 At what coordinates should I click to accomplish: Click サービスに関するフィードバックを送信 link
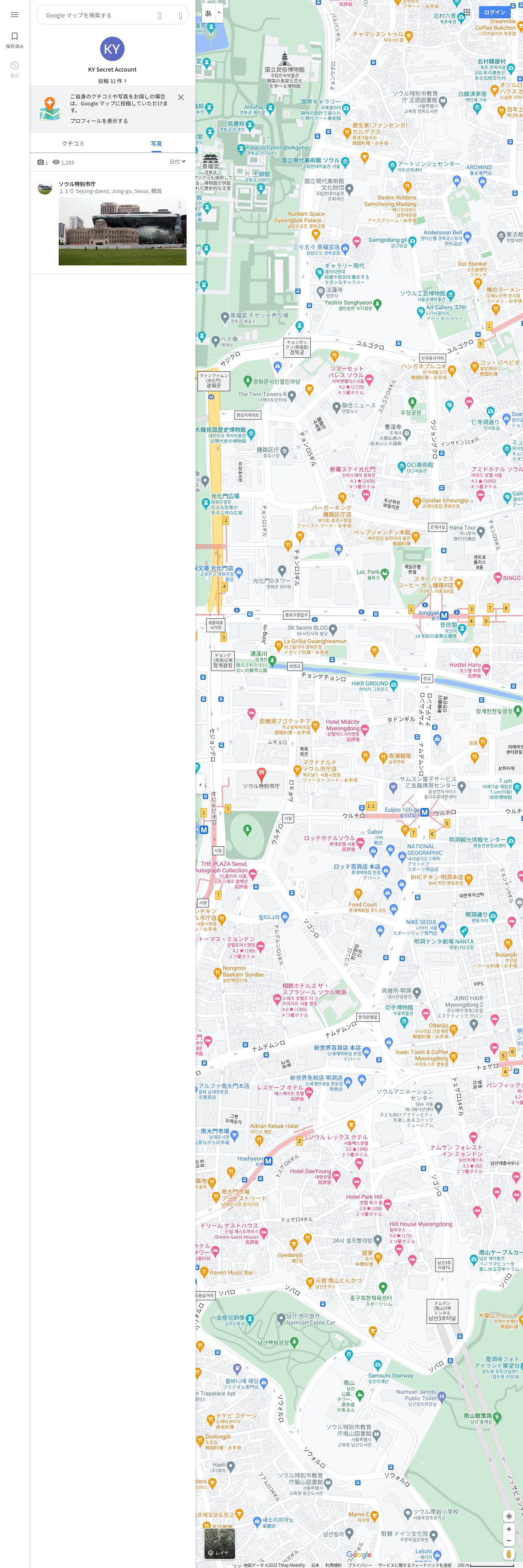(415, 1565)
